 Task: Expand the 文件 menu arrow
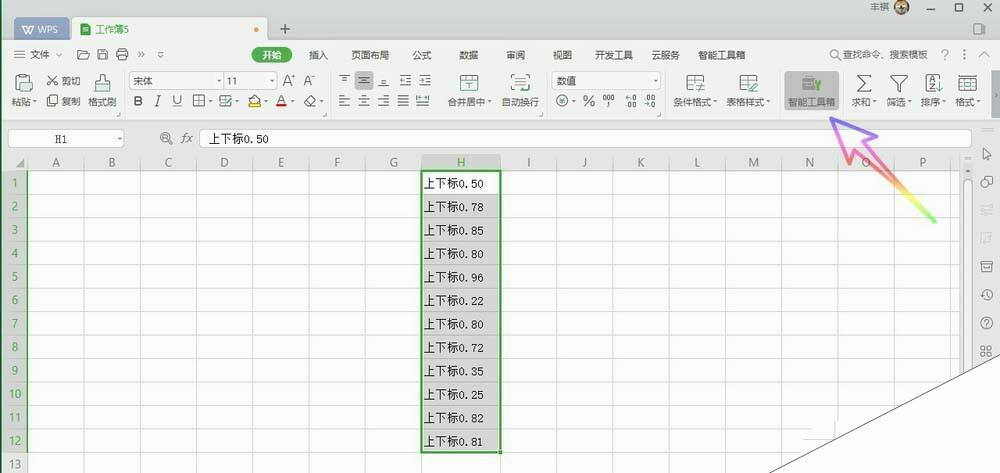pos(59,55)
